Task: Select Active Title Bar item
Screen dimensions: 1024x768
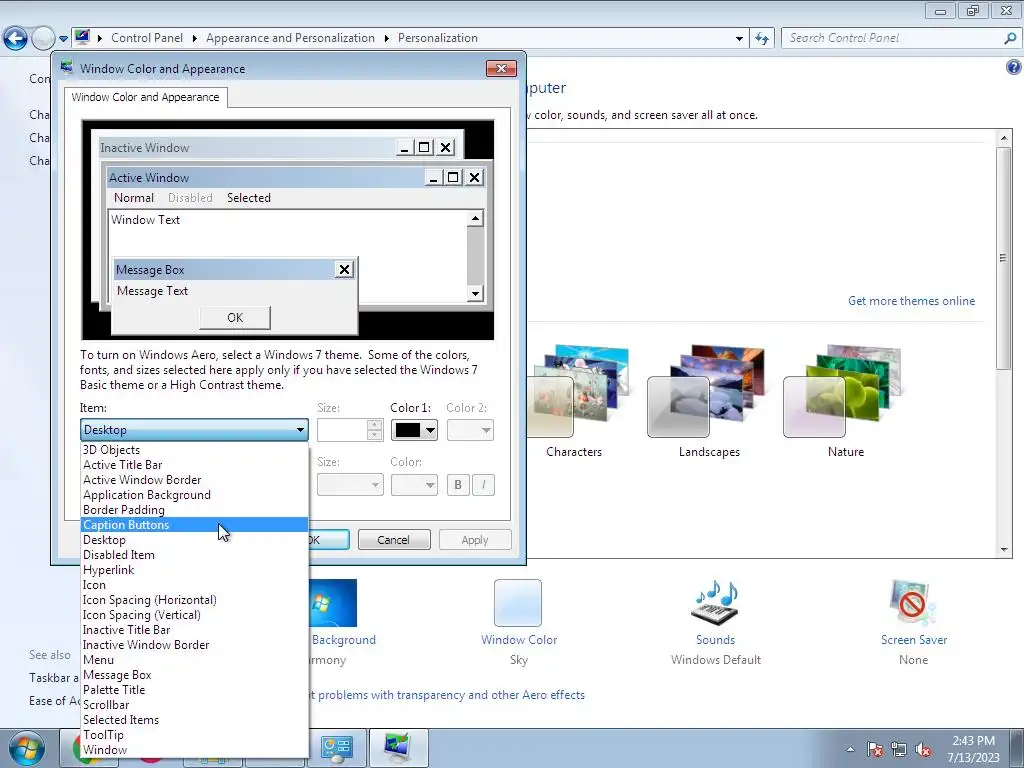Action: (x=194, y=464)
